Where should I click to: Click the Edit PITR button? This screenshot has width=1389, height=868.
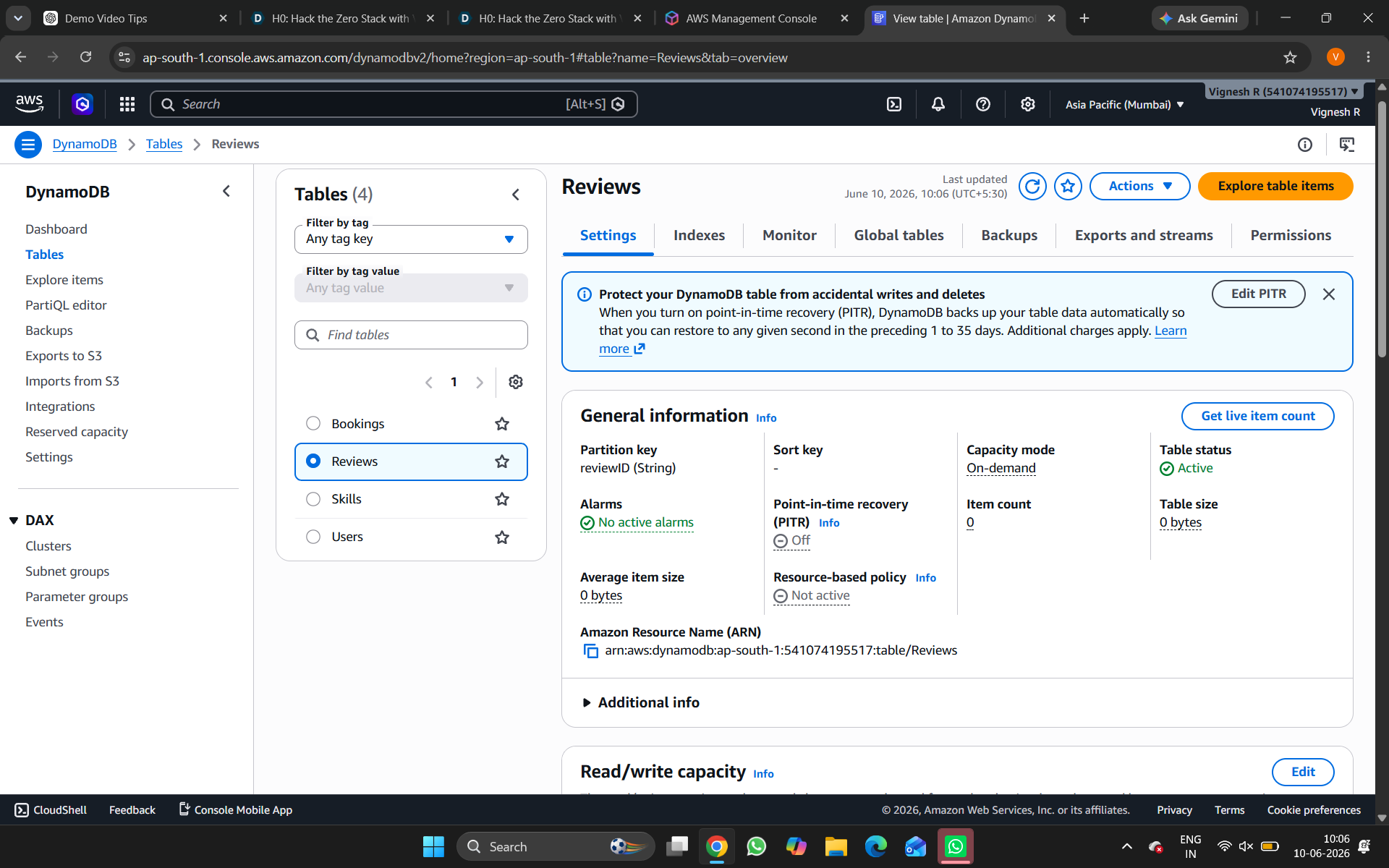tap(1259, 294)
